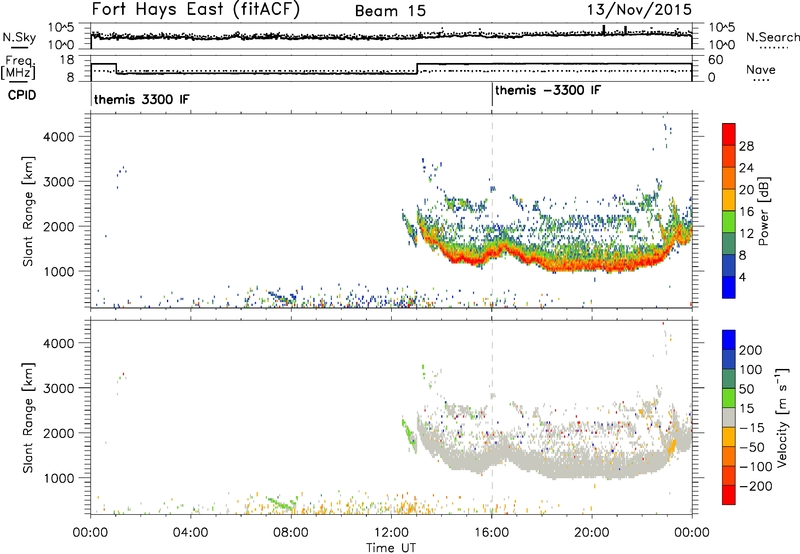The image size is (800, 554).
Task: Click the 'Freq. [MHz]' axis label
Action: coord(19,68)
